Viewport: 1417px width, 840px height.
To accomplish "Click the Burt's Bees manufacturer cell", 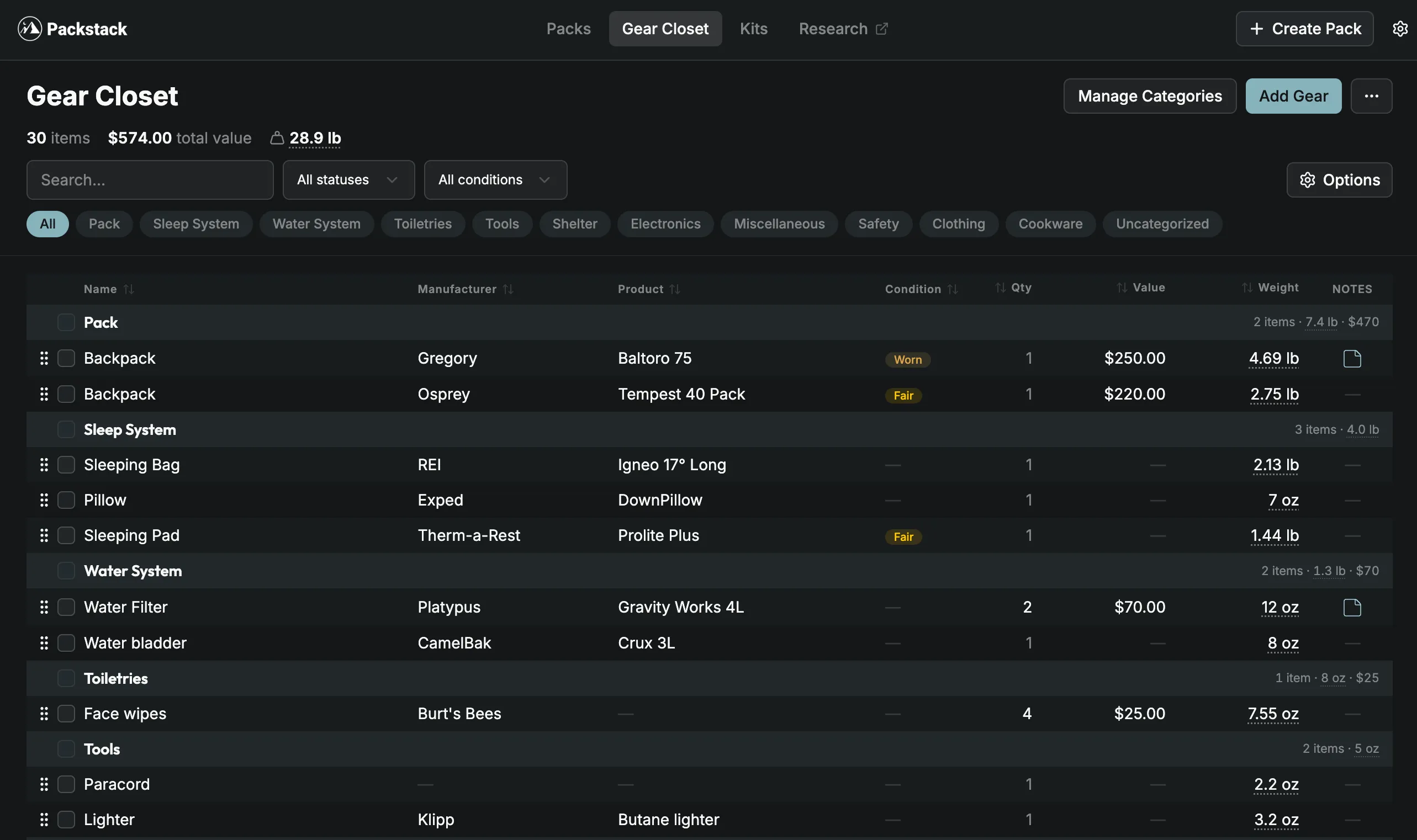I will pos(459,713).
